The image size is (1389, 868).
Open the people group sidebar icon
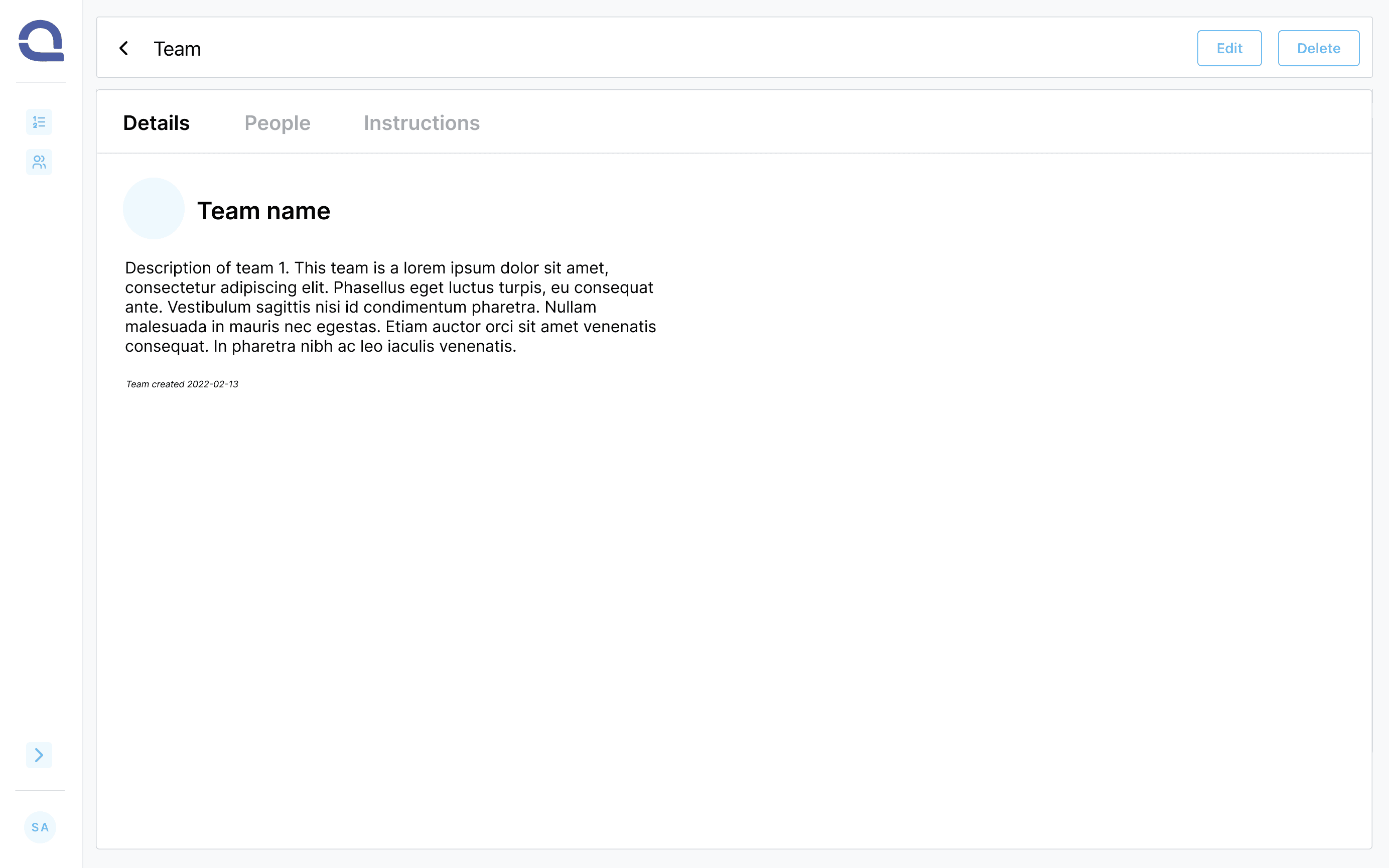[39, 163]
